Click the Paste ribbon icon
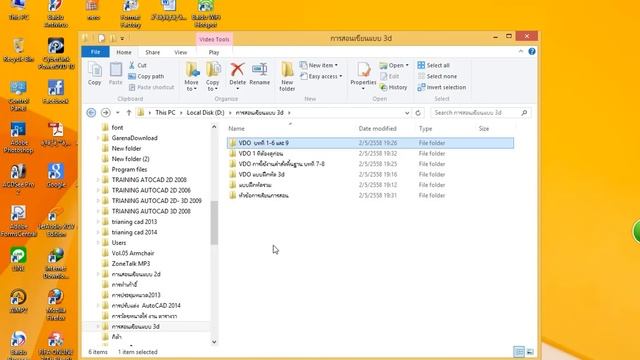The width and height of the screenshot is (640, 360). 116,73
